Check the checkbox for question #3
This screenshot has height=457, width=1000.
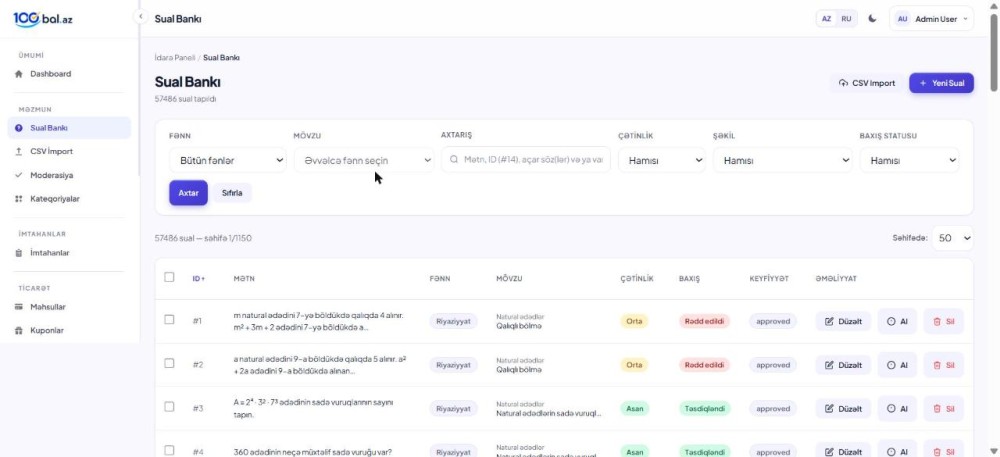(x=169, y=407)
